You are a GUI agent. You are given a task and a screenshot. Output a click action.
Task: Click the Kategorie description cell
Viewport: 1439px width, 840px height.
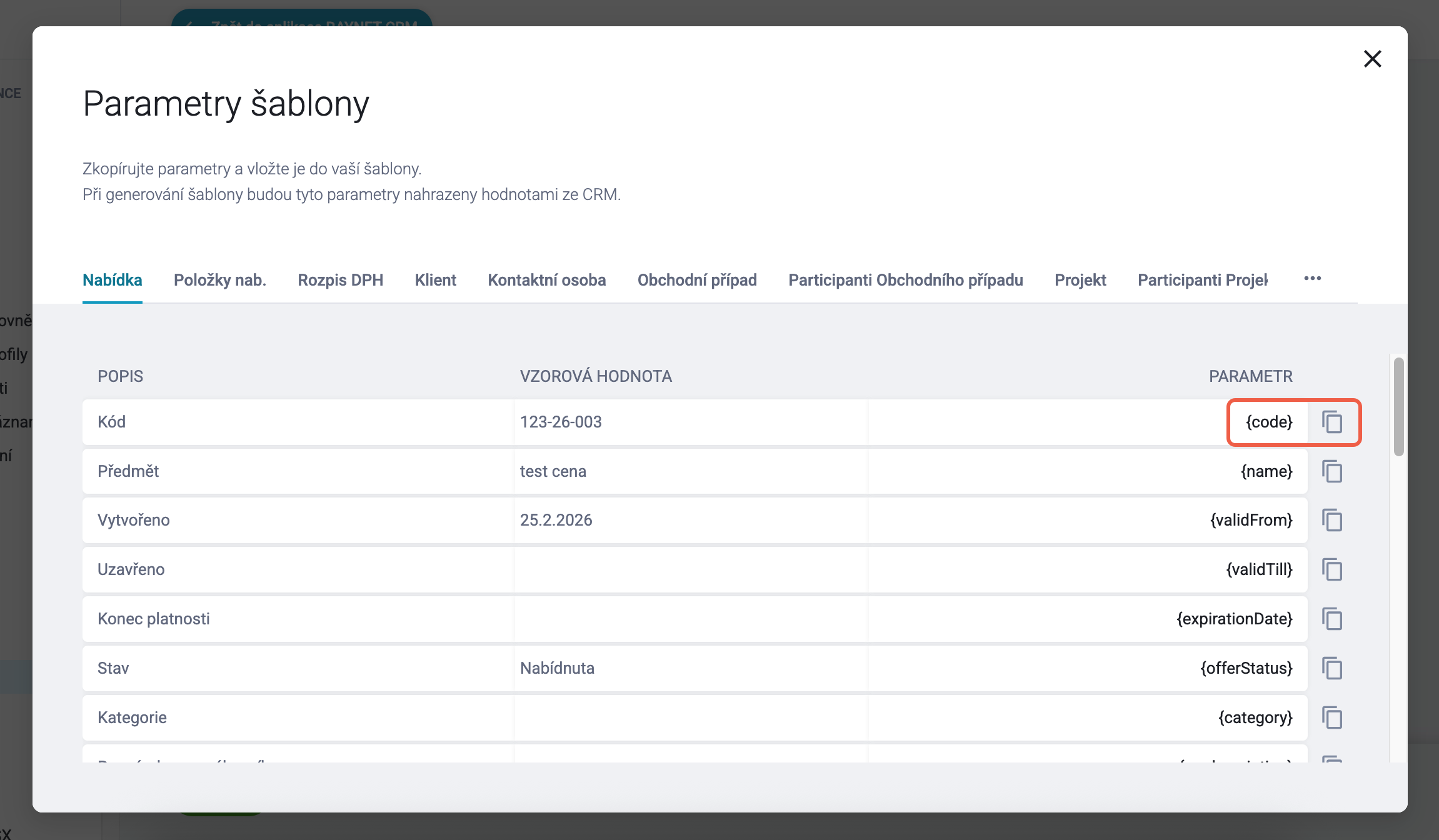click(x=298, y=717)
